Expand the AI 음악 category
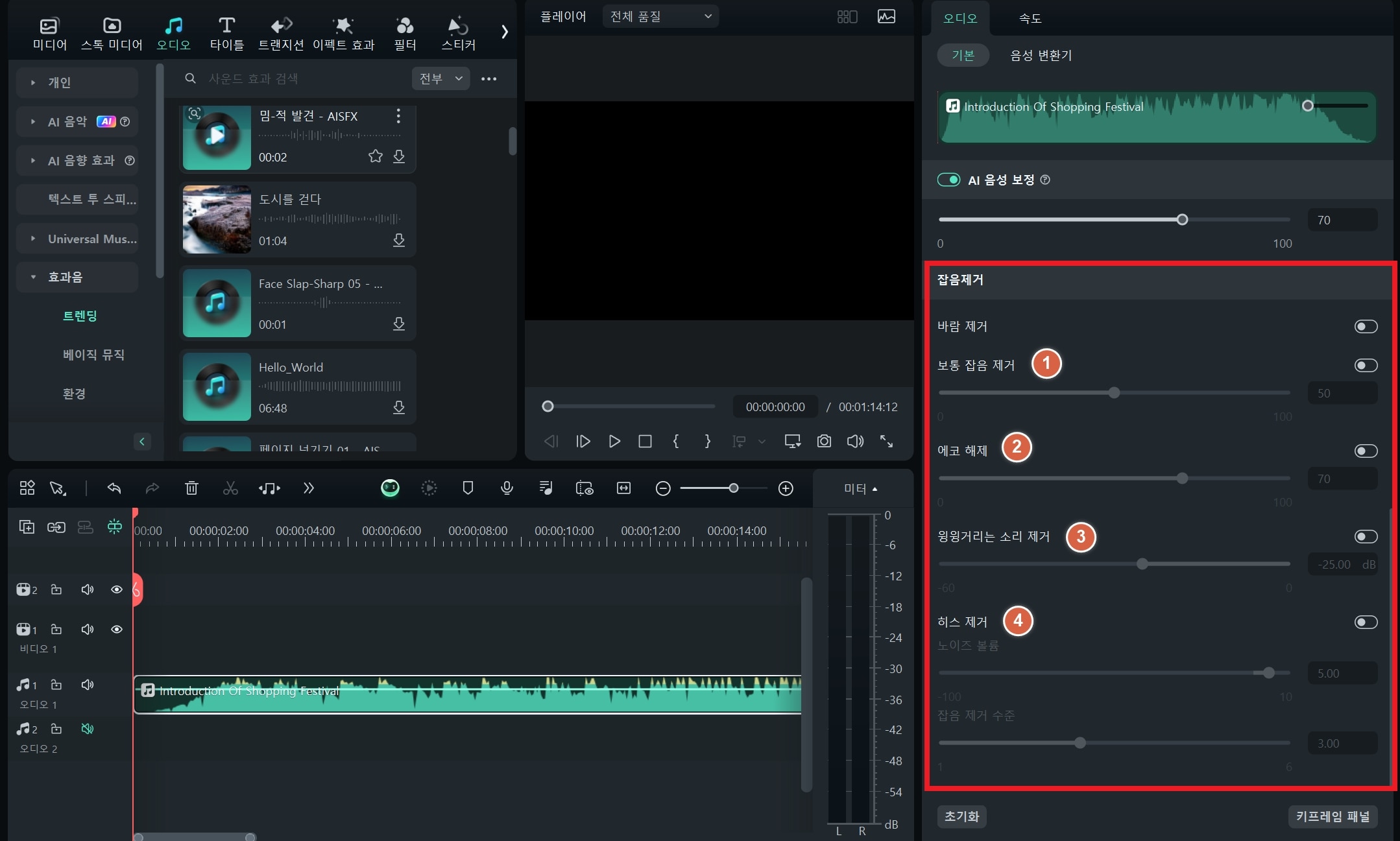This screenshot has height=841, width=1400. click(x=31, y=121)
